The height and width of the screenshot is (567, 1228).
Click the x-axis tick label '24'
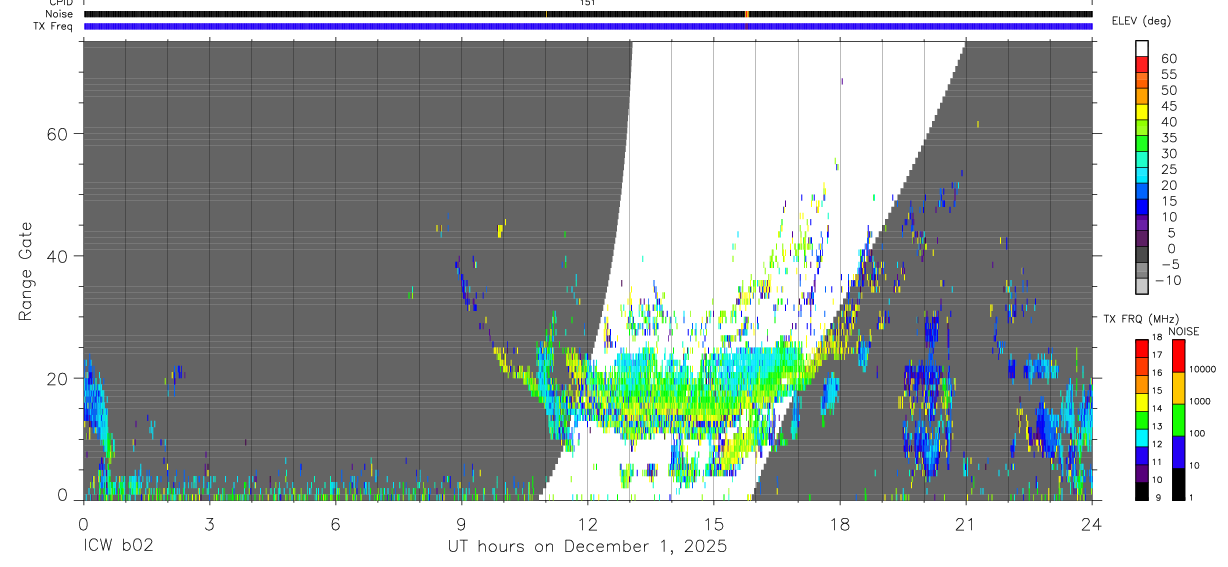point(1091,524)
